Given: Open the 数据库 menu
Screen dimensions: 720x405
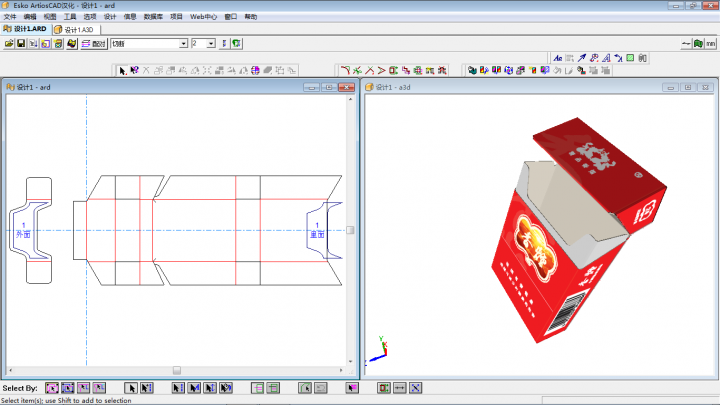Looking at the screenshot, I should [x=153, y=17].
